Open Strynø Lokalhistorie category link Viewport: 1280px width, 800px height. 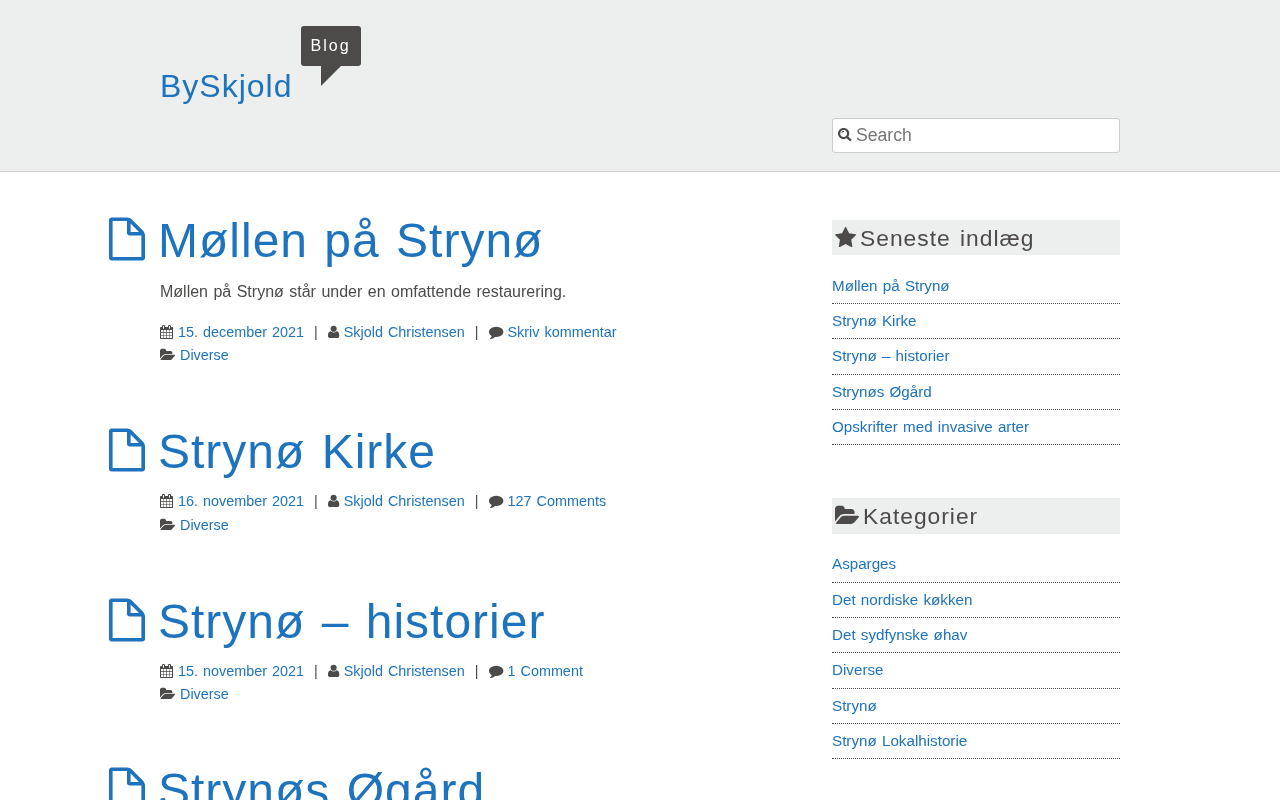click(x=899, y=741)
